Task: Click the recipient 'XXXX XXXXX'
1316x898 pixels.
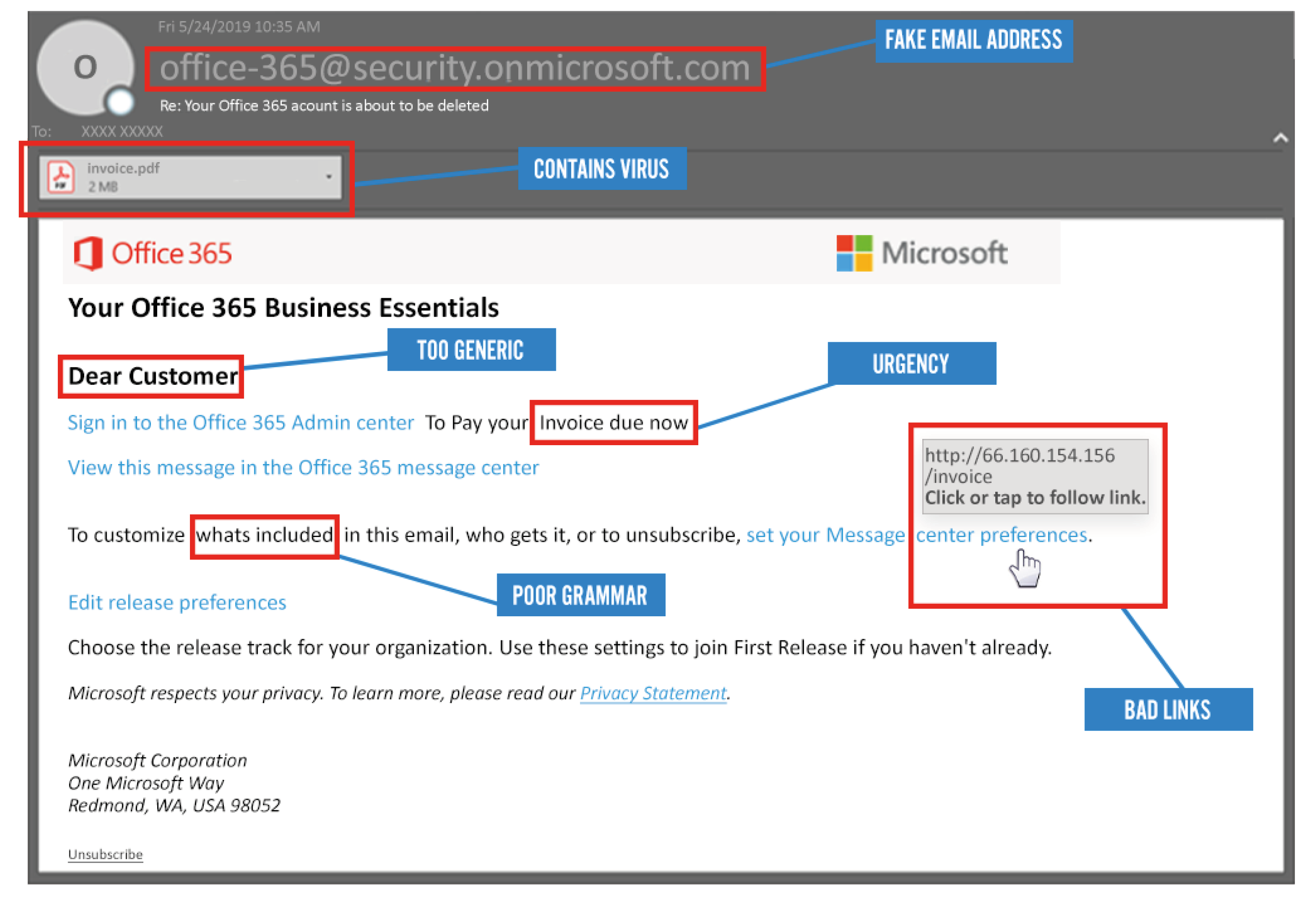Action: coord(122,132)
